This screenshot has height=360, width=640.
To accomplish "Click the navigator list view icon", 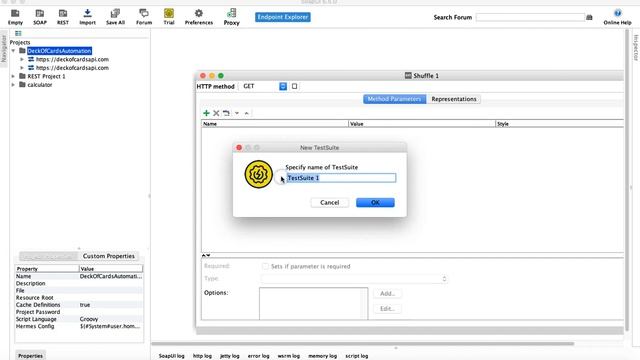I will coord(18,33).
